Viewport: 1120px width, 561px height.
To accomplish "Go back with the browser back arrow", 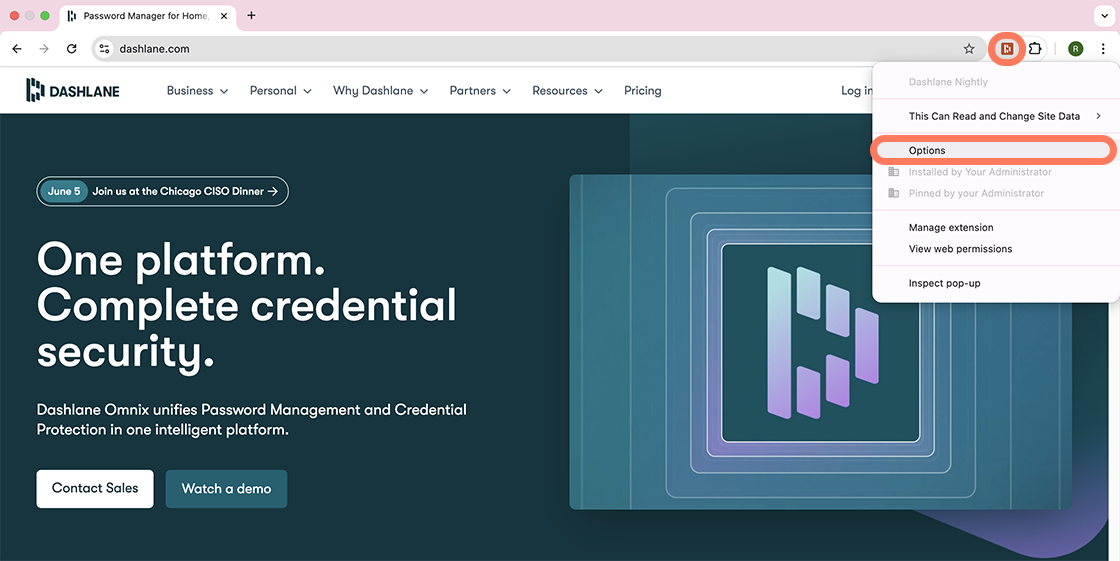I will pos(17,49).
